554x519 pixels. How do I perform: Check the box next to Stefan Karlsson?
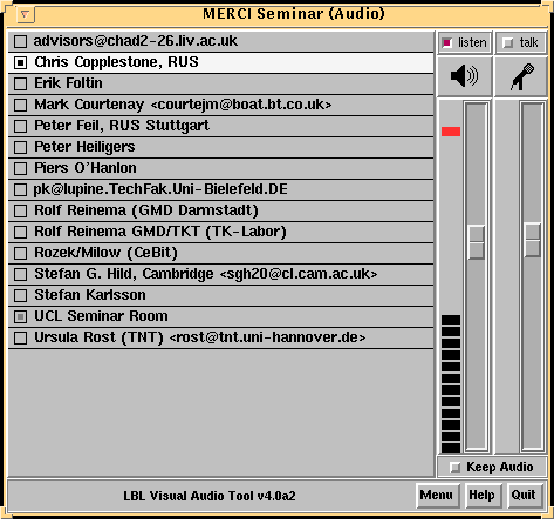point(20,295)
